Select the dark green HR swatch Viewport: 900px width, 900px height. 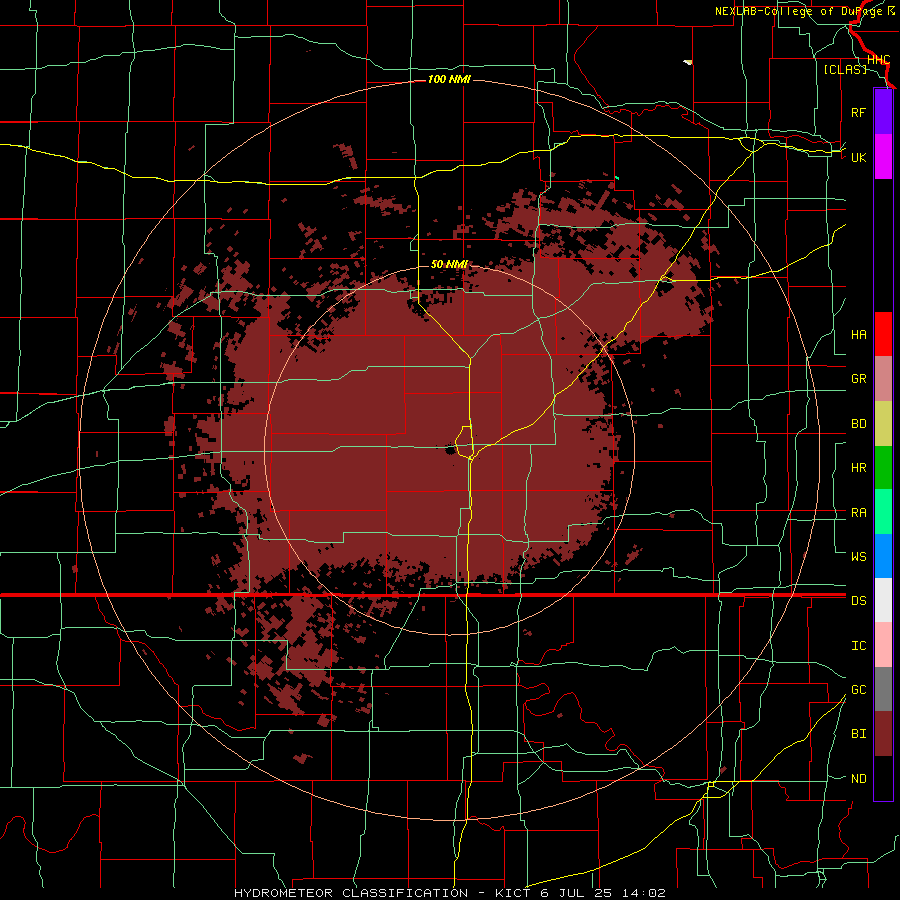click(883, 468)
